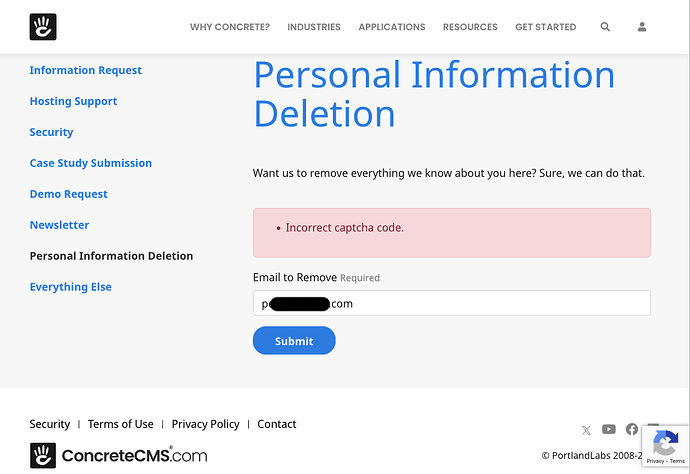The height and width of the screenshot is (474, 690).
Task: Expand the Applications menu
Action: 392,27
